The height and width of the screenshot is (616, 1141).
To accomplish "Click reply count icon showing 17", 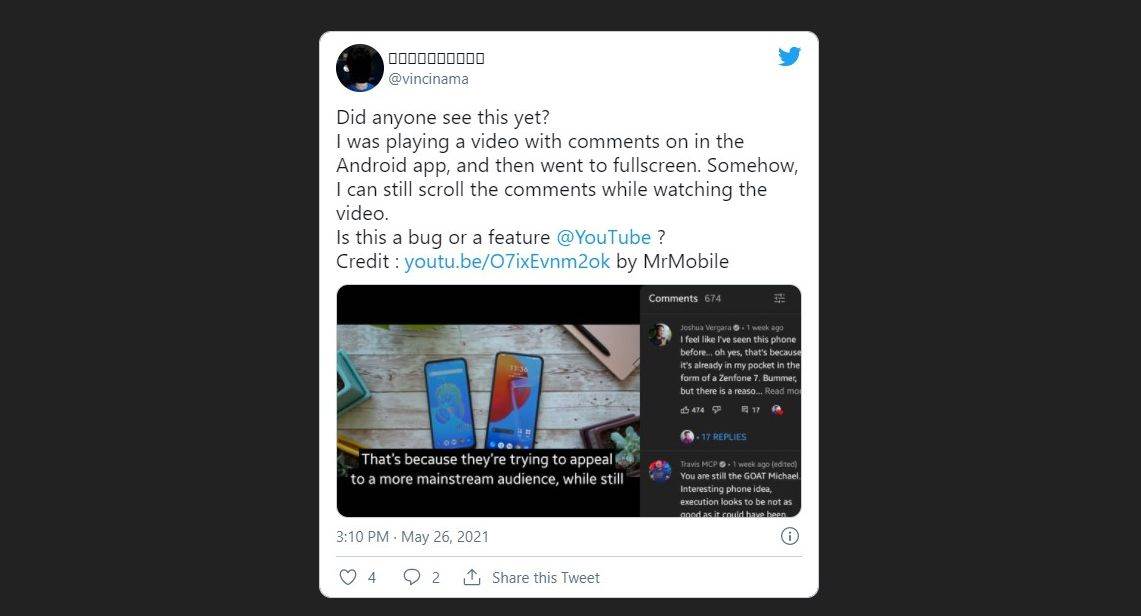I will 745,410.
